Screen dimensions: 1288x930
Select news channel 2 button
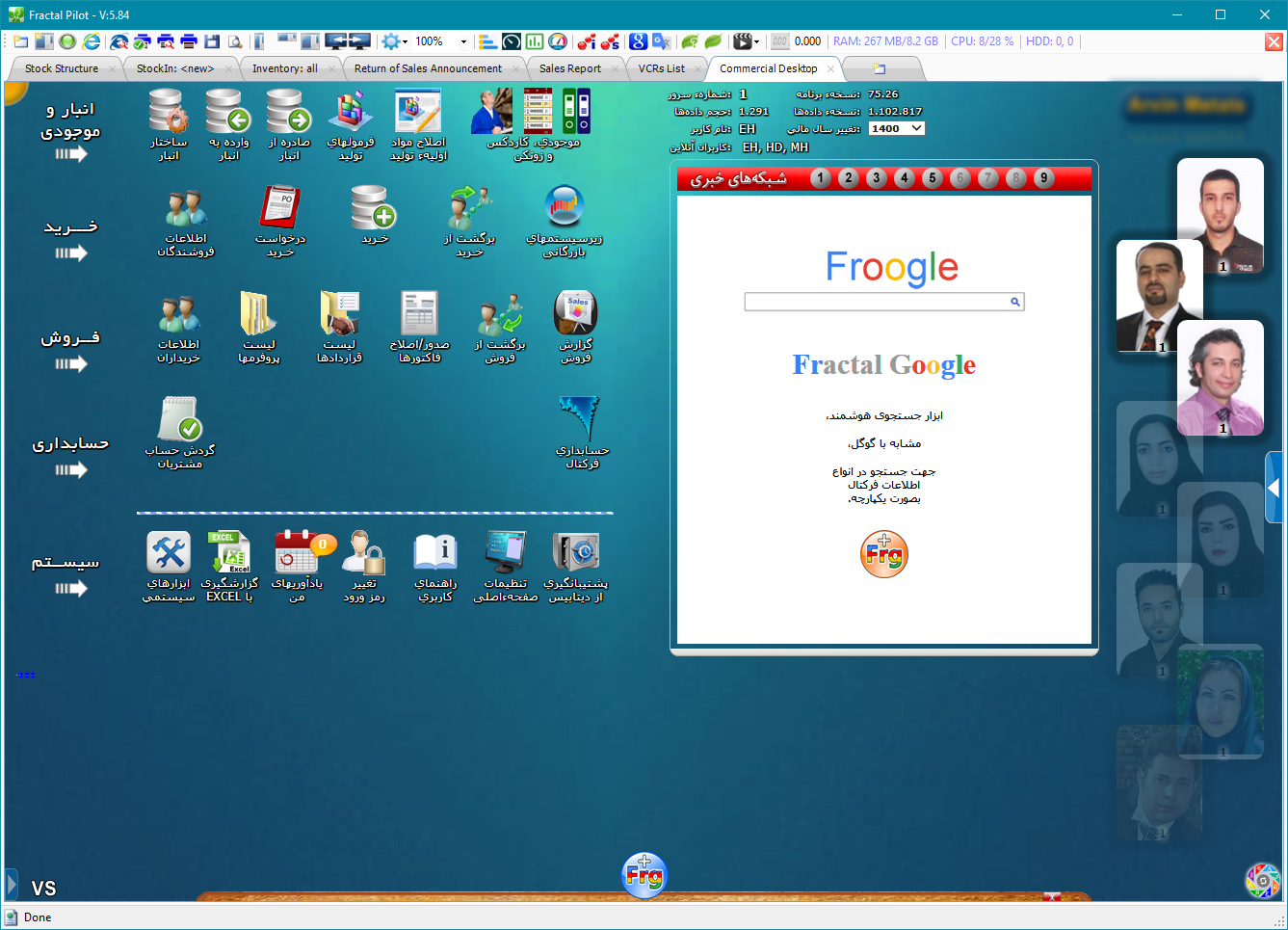click(848, 177)
